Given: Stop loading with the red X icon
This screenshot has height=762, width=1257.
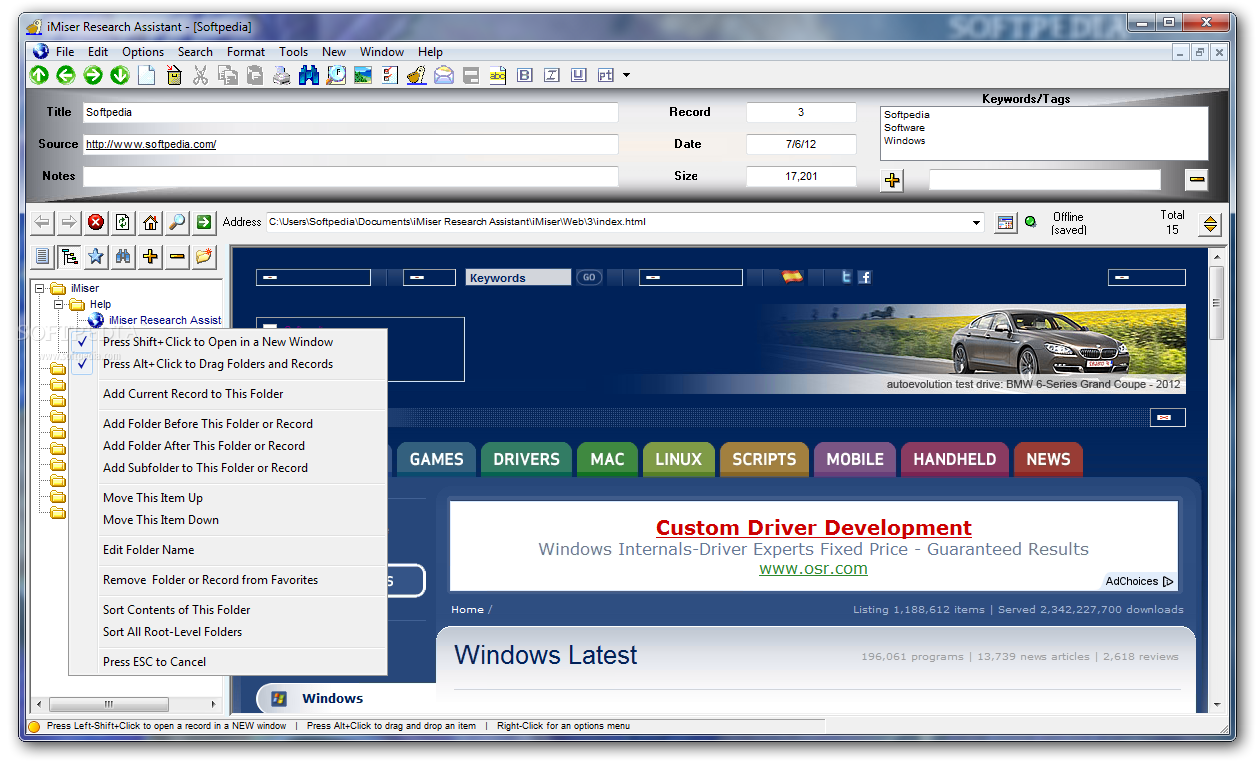Looking at the screenshot, I should pos(96,222).
